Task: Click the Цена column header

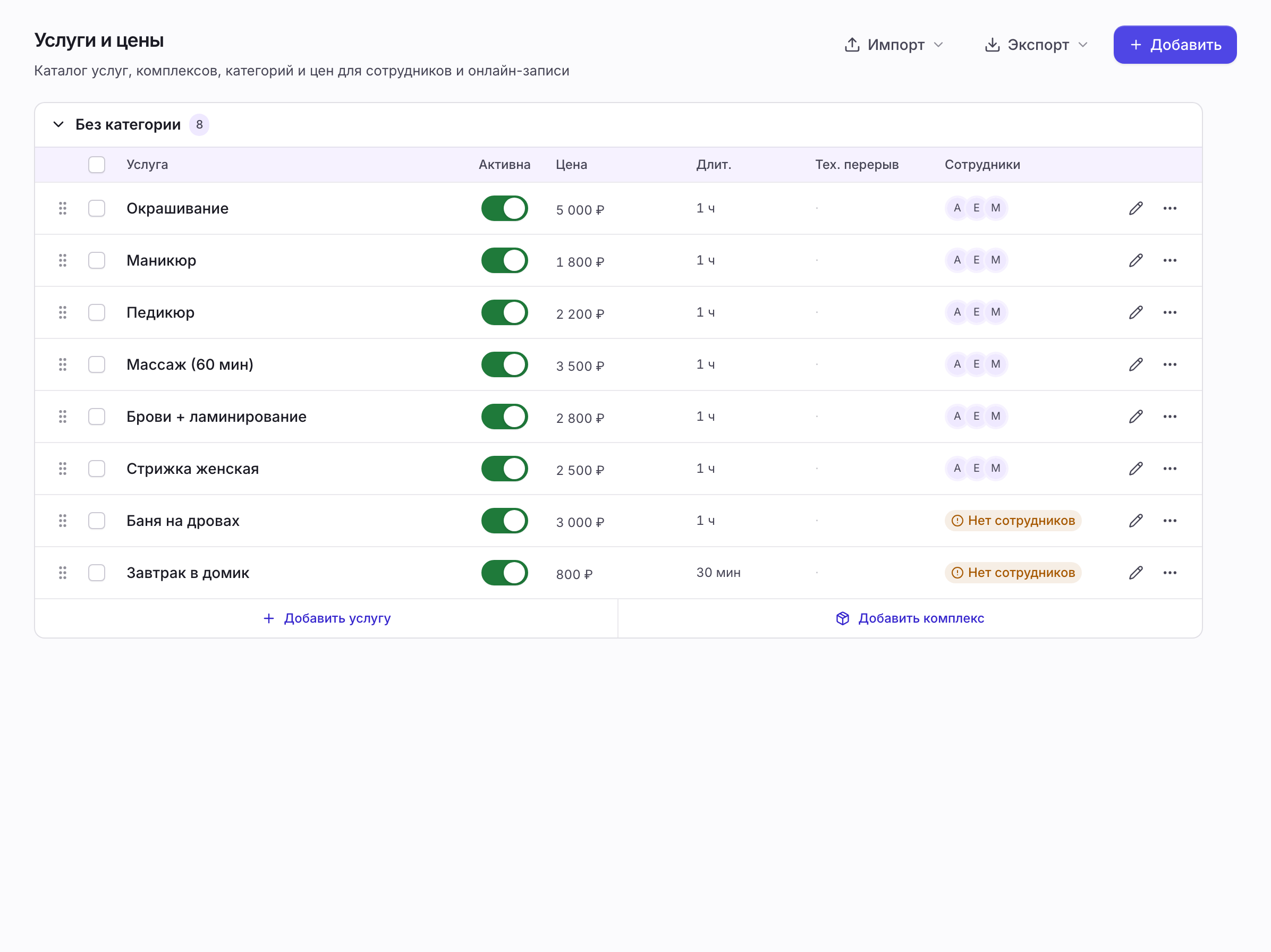Action: point(571,165)
